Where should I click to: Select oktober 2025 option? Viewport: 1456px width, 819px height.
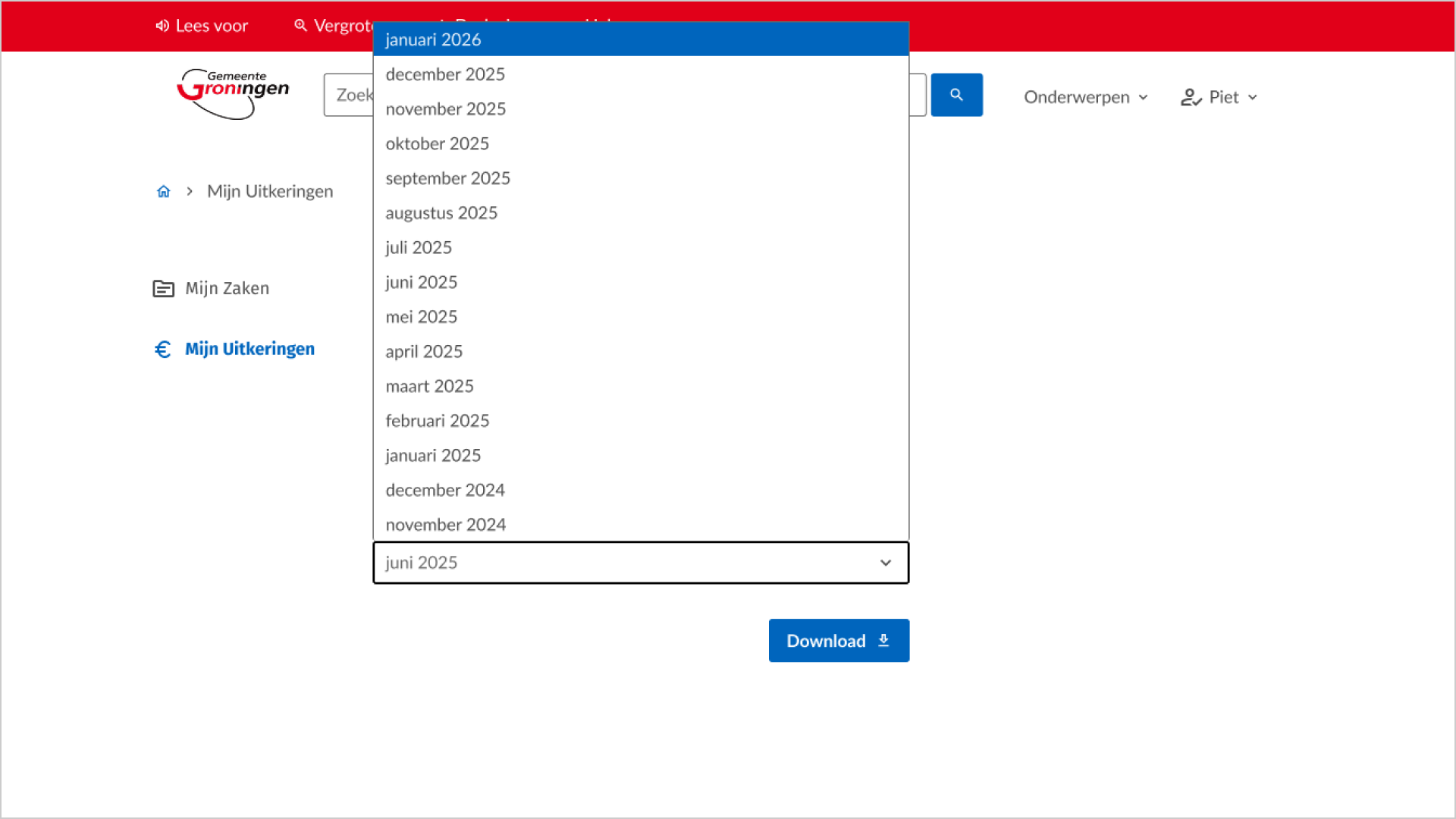tap(641, 143)
